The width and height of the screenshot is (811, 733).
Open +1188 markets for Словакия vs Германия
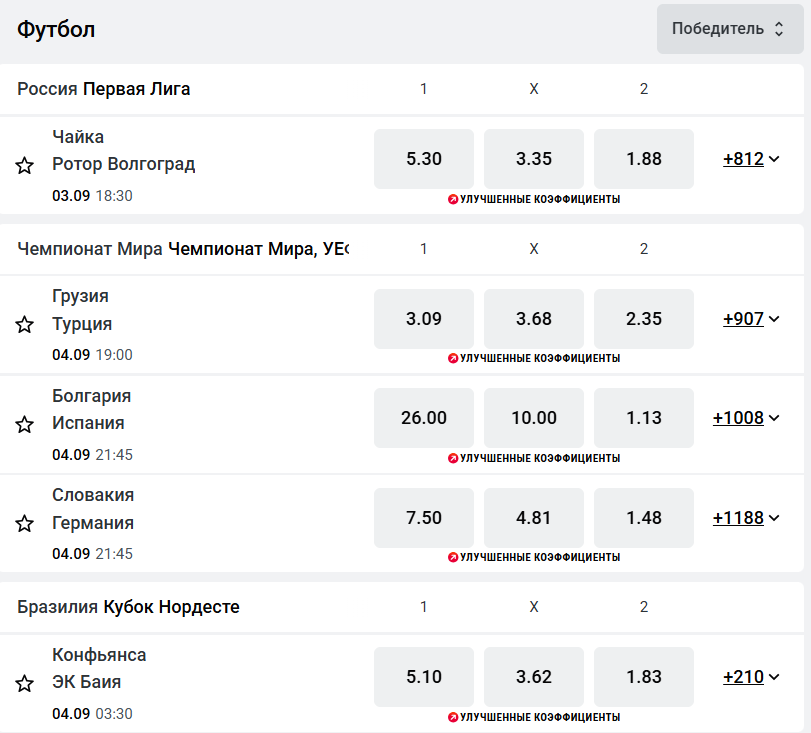pos(746,518)
